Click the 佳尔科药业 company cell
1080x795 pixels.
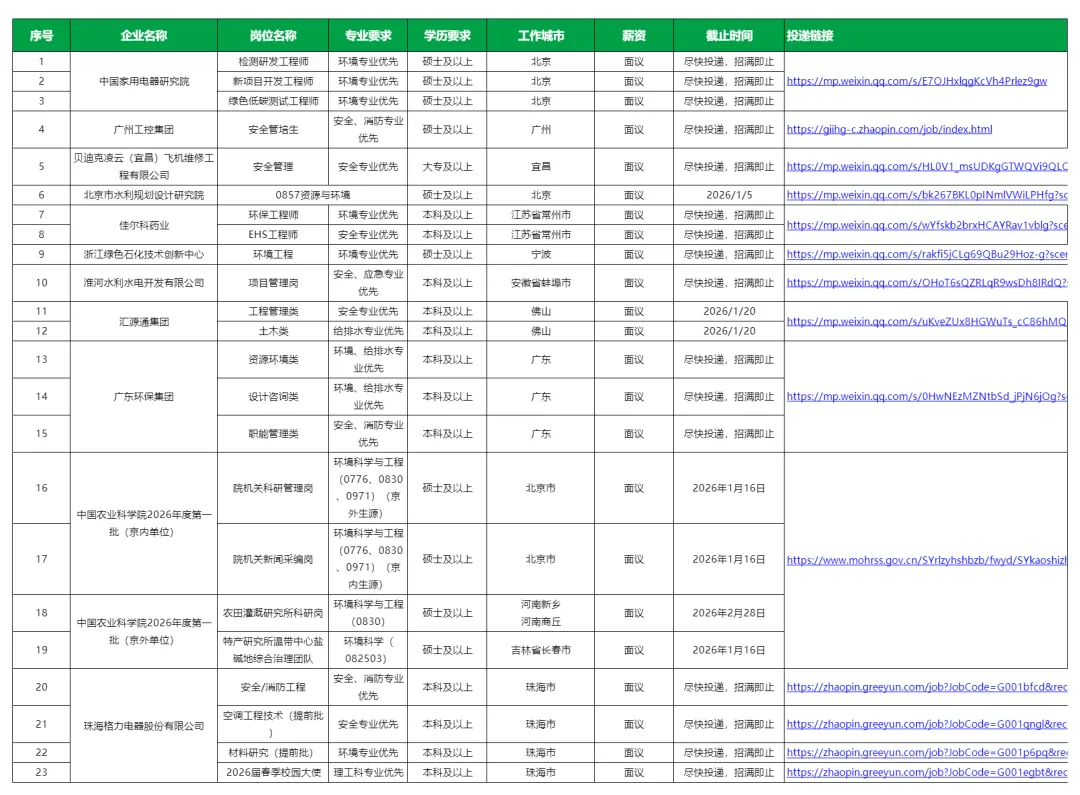[144, 225]
